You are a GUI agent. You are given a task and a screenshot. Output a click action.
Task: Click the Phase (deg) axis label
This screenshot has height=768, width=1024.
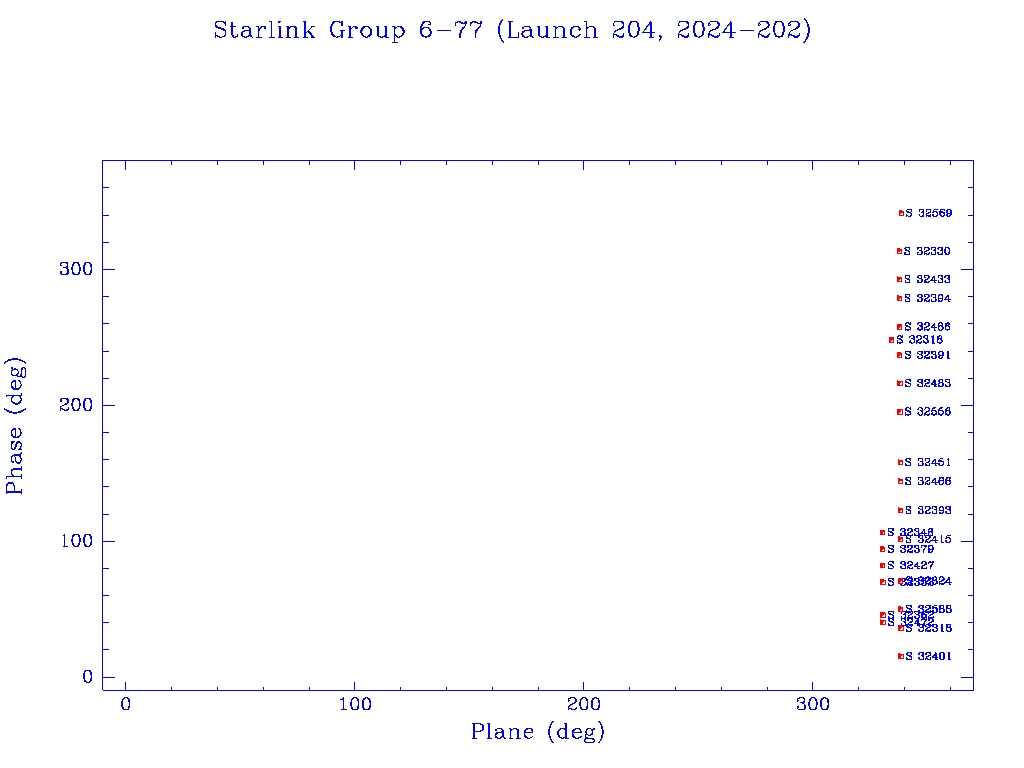click(14, 426)
